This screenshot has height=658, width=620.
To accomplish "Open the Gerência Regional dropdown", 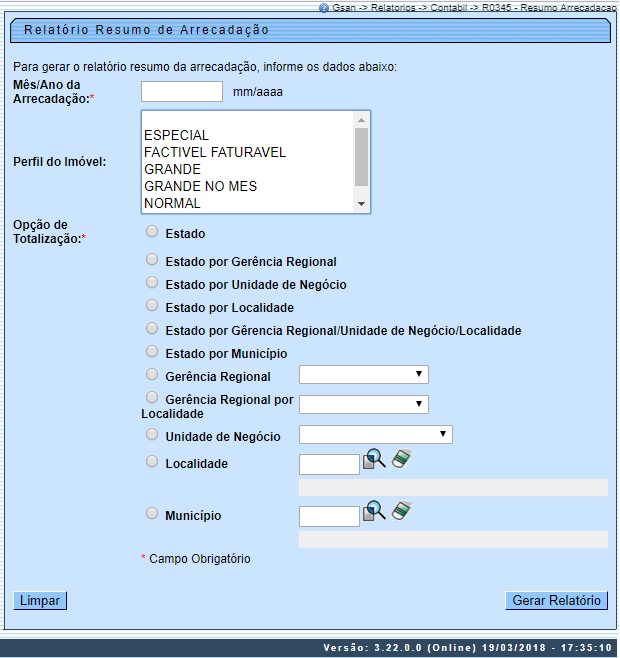I will coord(363,375).
